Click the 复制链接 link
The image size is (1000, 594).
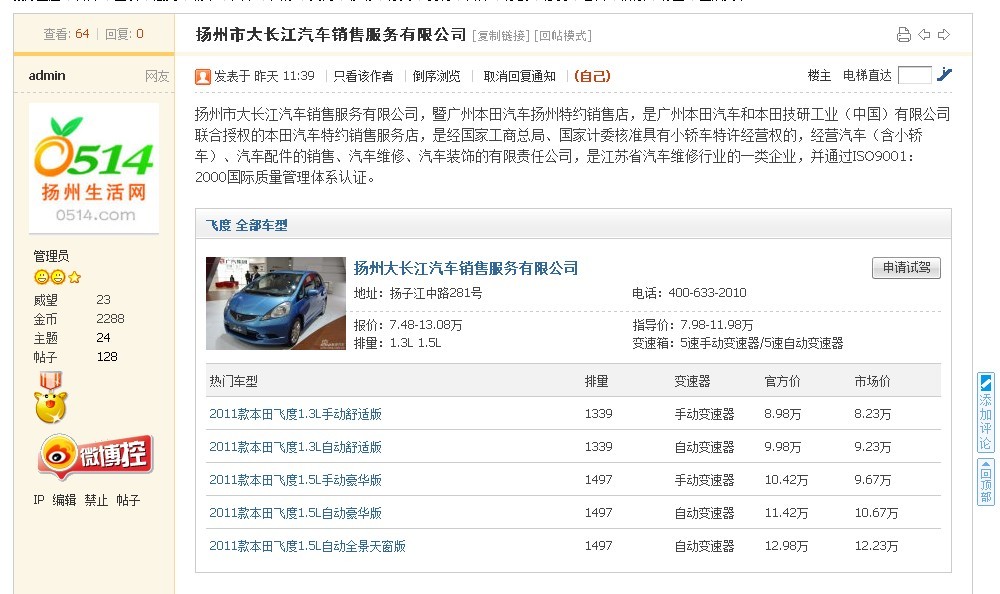[x=501, y=36]
